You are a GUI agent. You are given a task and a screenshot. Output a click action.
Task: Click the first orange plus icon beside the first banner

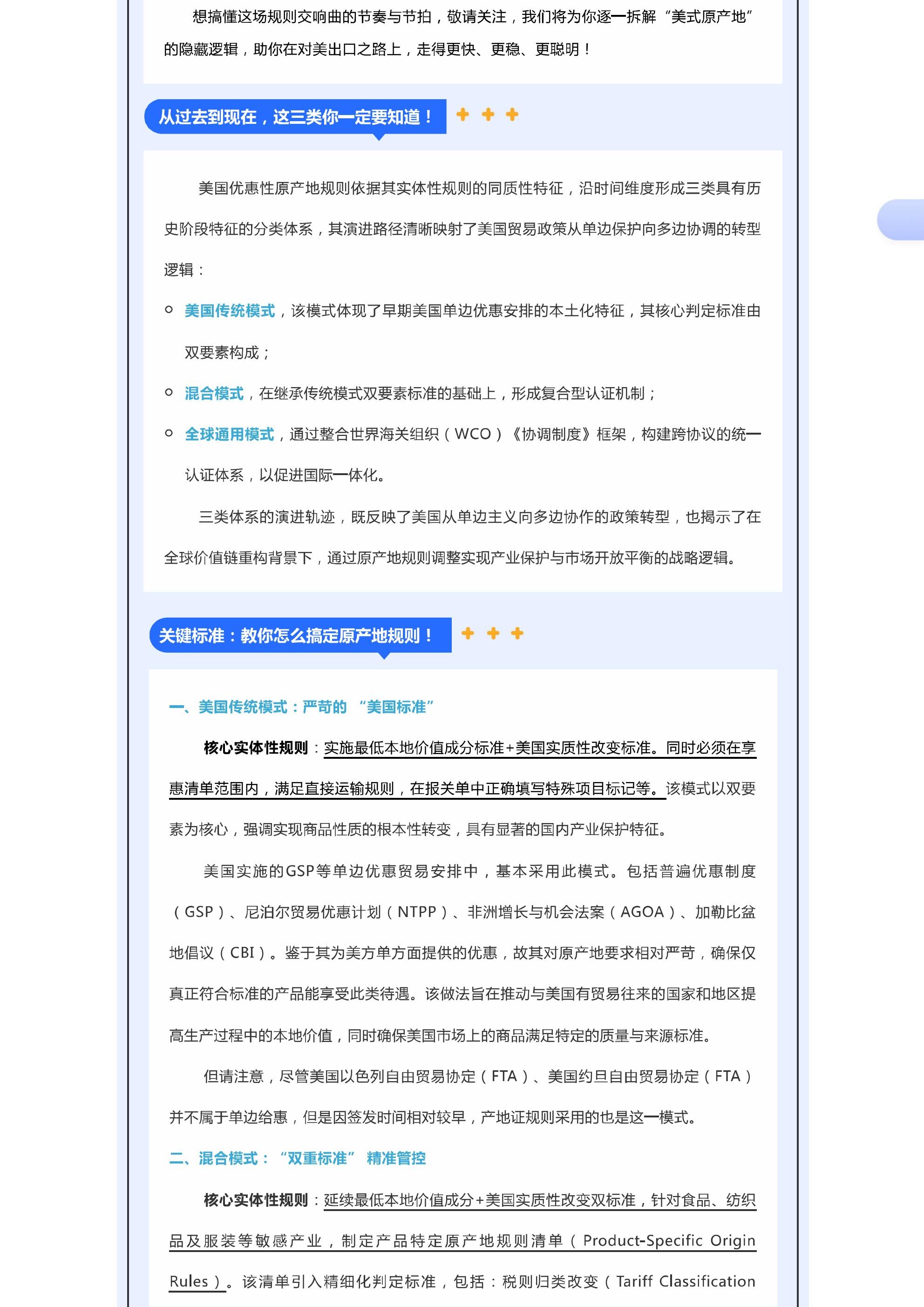click(x=462, y=115)
